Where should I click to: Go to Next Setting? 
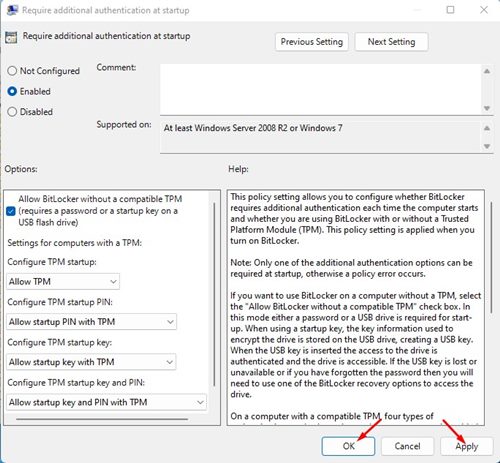(391, 42)
